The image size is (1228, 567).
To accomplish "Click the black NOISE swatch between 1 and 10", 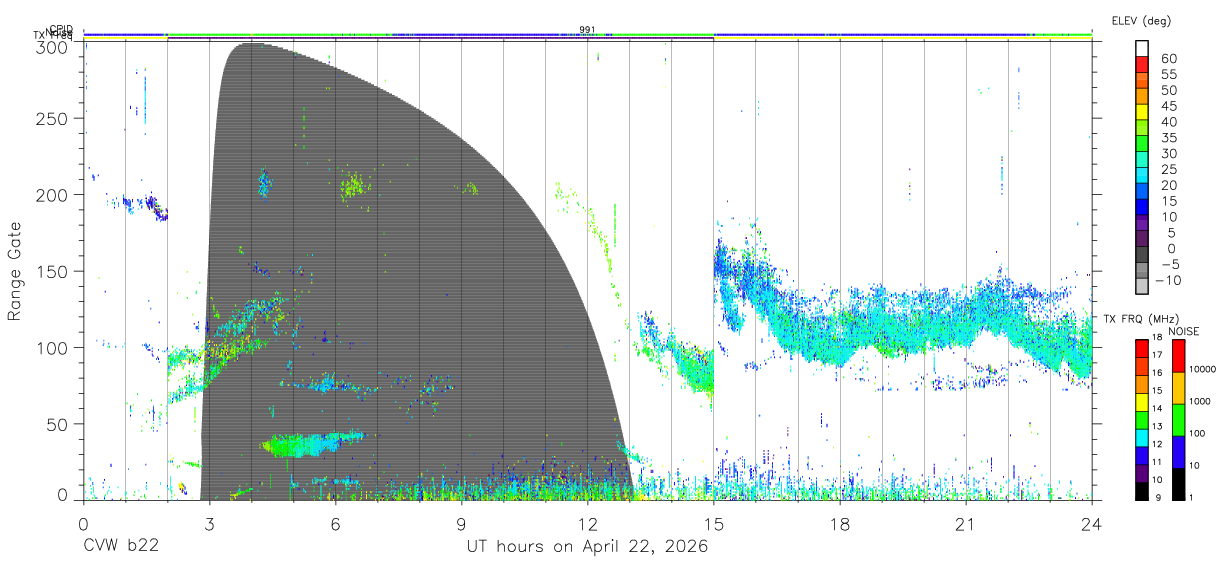I will 1179,482.
